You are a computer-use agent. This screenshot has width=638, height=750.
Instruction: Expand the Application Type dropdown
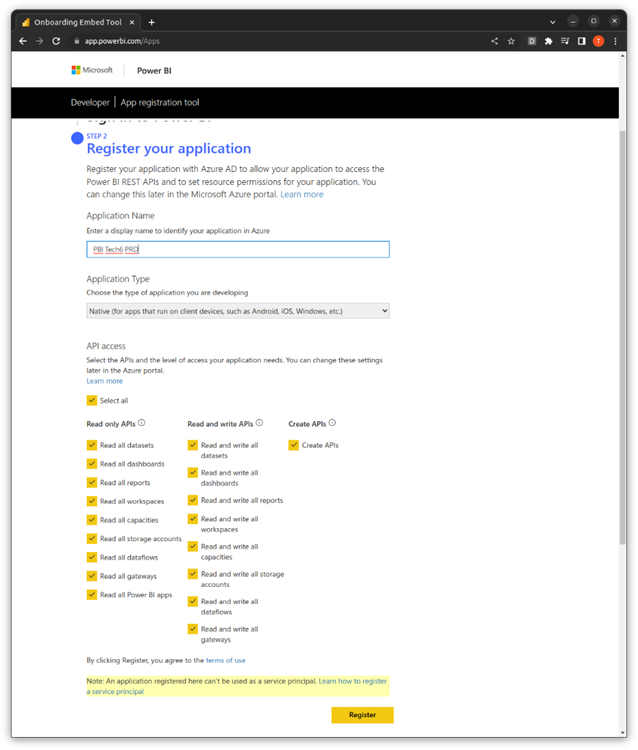[238, 311]
